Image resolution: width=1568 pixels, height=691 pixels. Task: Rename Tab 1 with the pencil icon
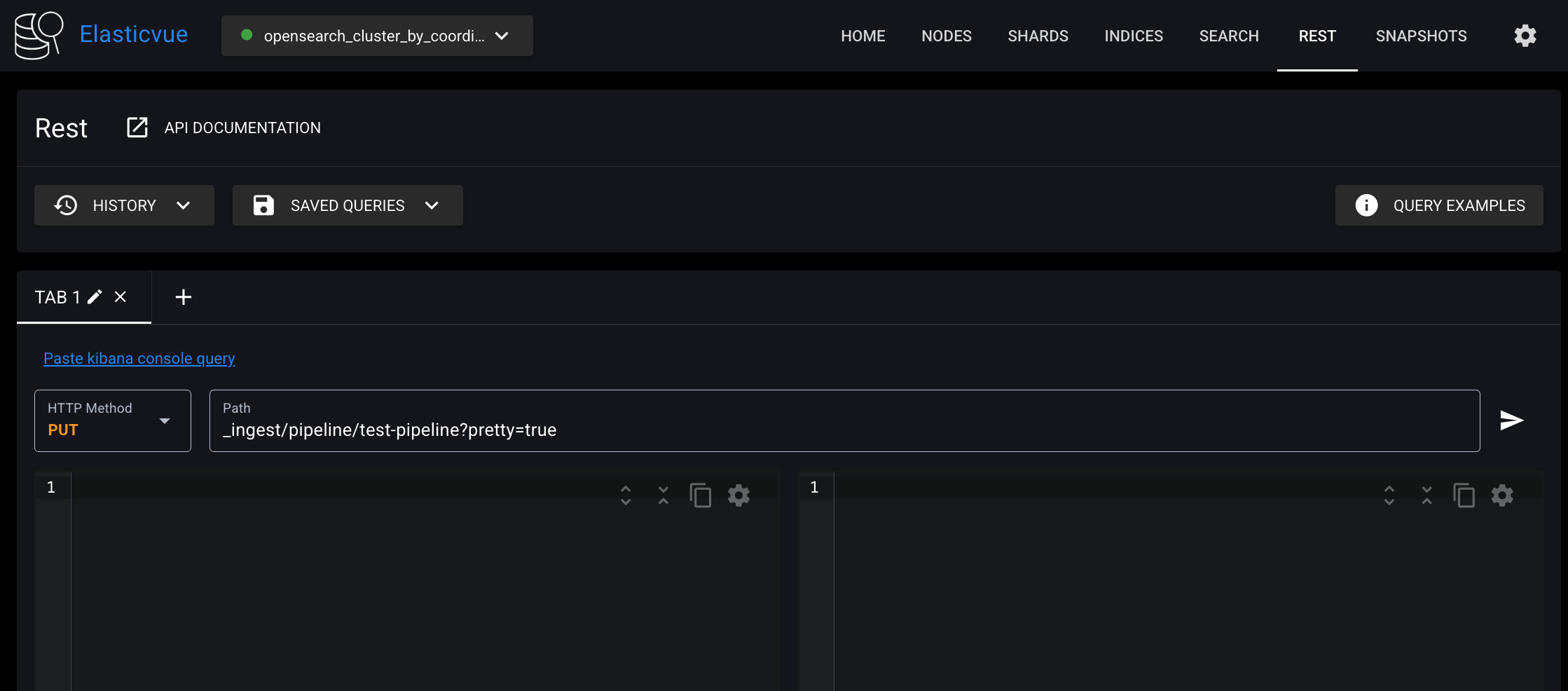(95, 297)
